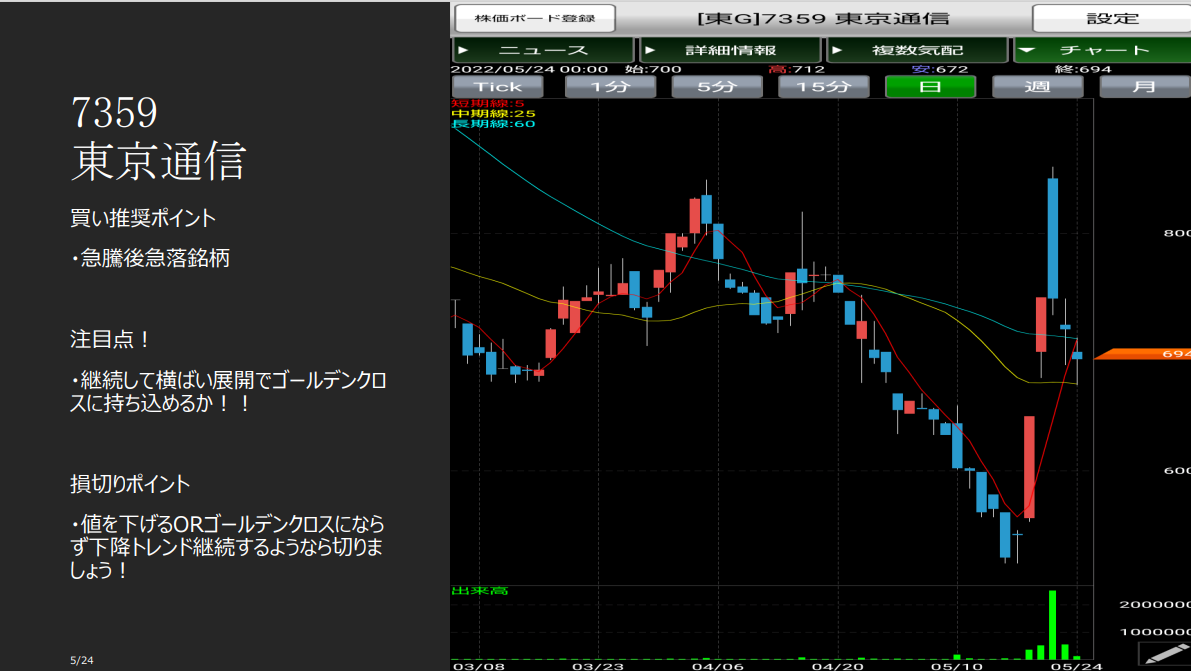Switch to the 月 monthly chart
The width and height of the screenshot is (1191, 671).
point(1144,87)
